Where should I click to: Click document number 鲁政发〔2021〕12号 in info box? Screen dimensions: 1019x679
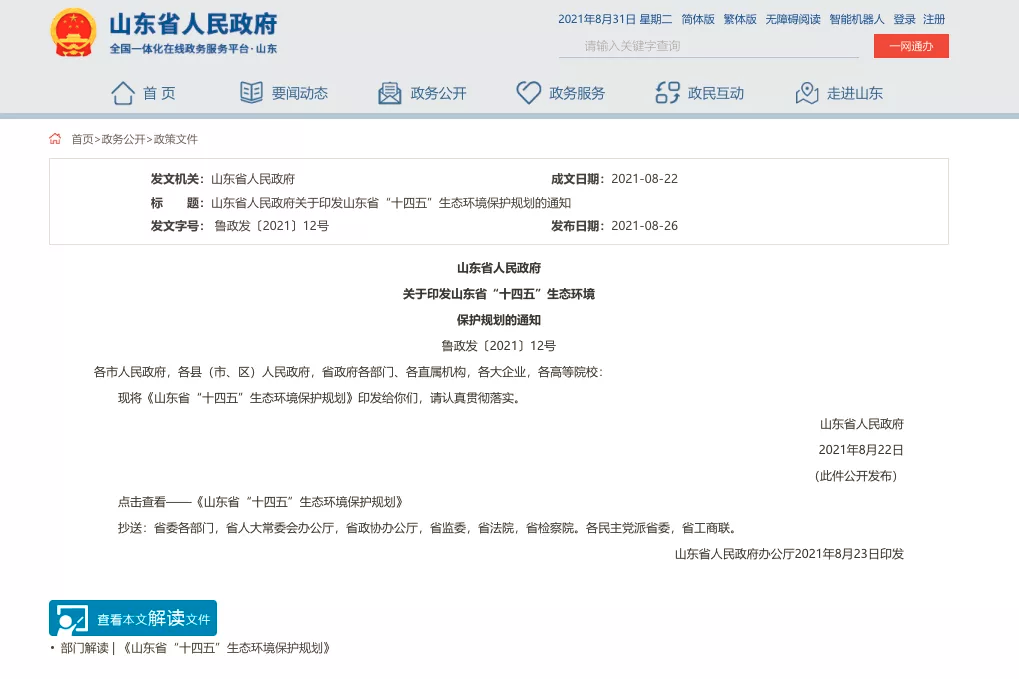[x=272, y=226]
